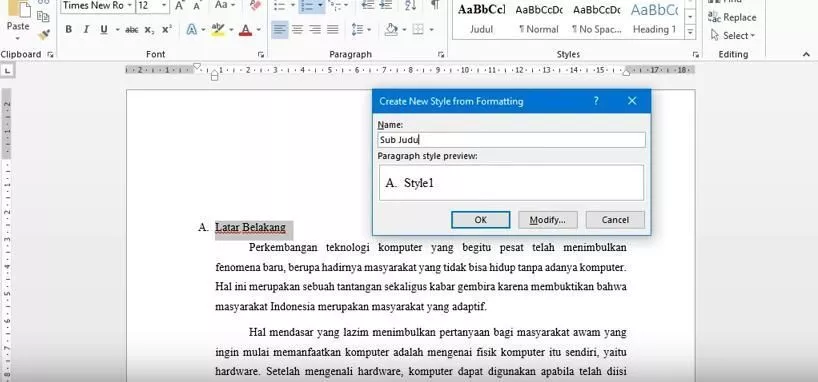Expand the Shading color arrow

coord(404,30)
